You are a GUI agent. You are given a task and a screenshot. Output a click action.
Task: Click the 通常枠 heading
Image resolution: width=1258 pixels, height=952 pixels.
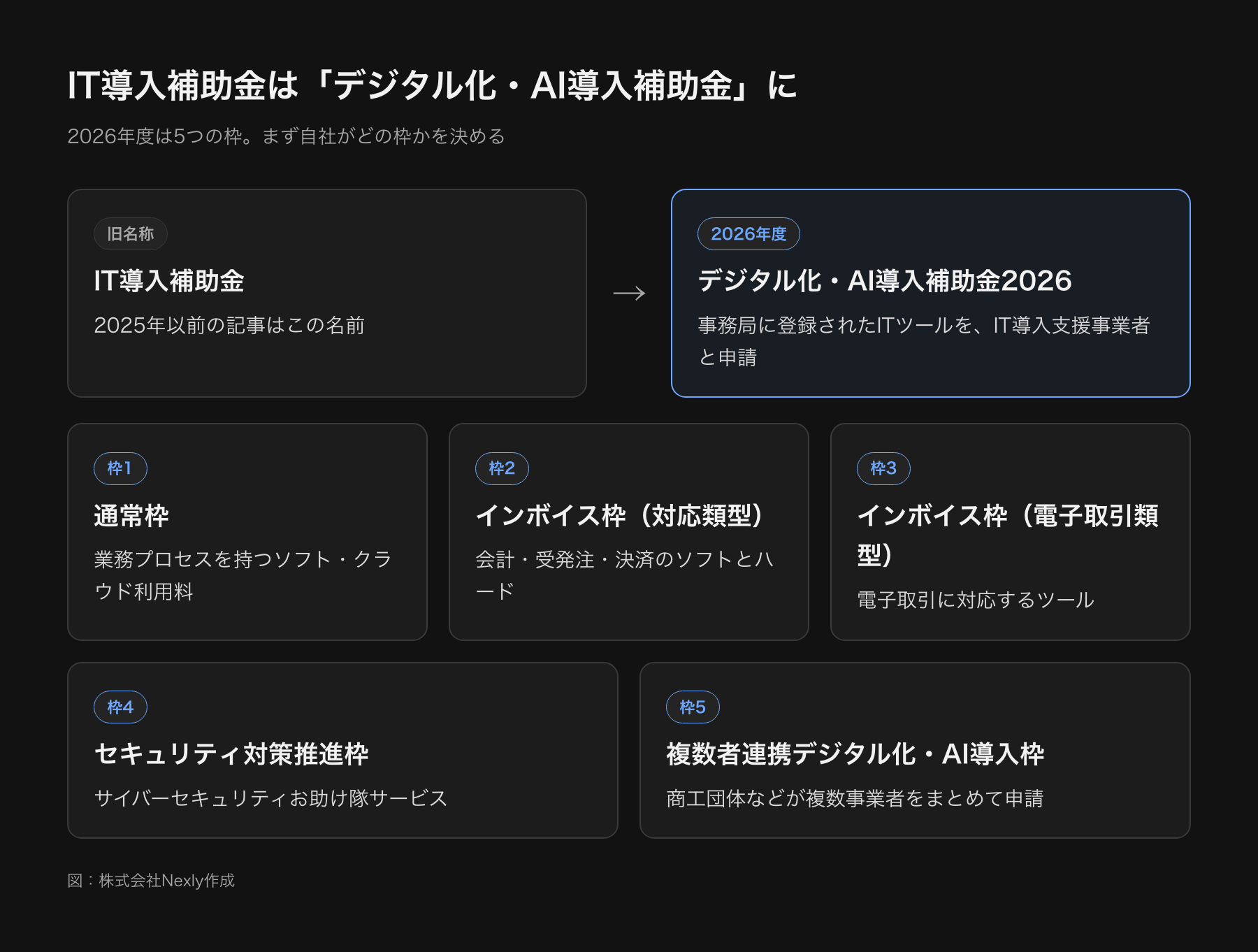131,516
